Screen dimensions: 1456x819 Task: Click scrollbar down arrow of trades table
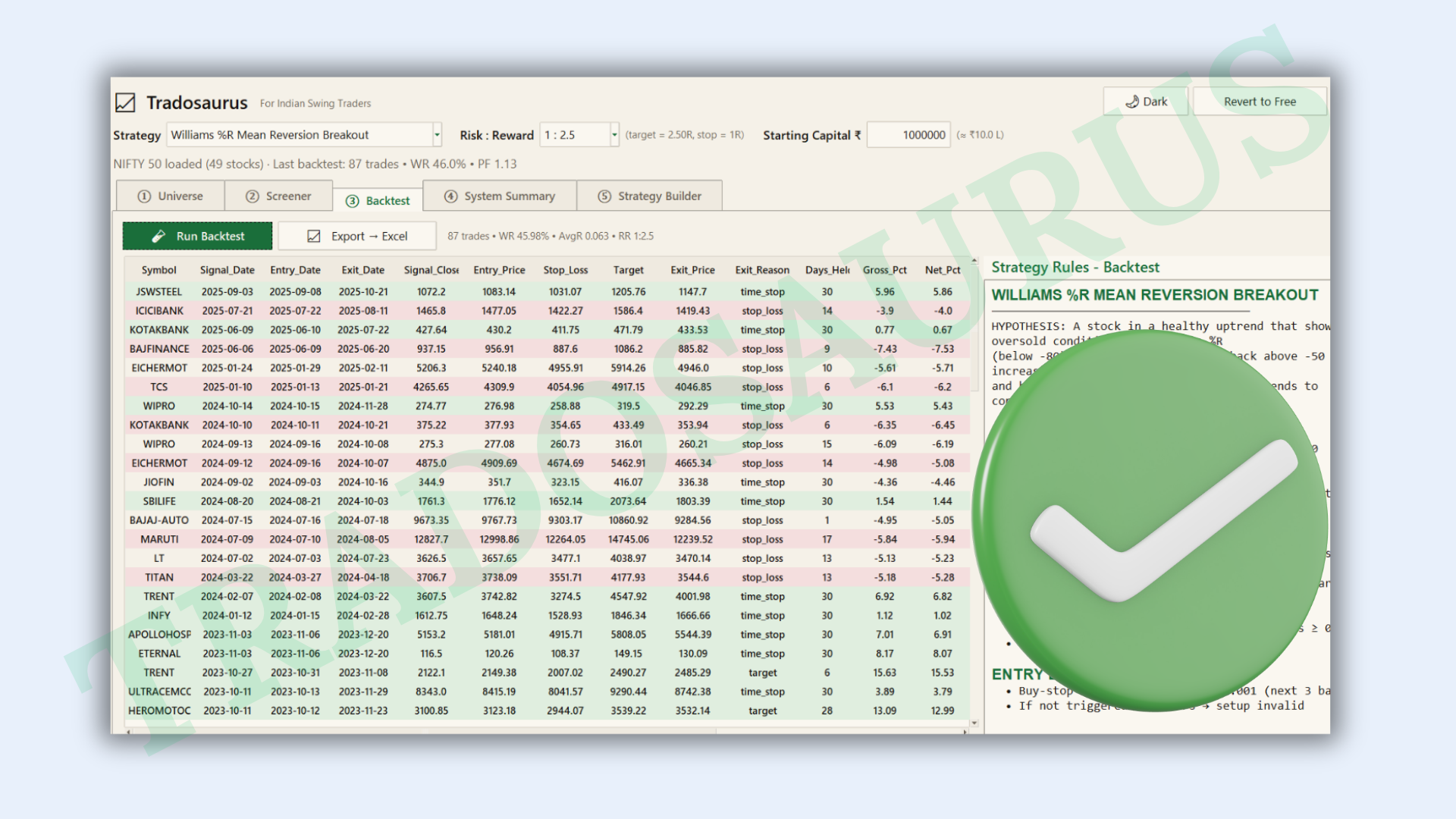974,723
